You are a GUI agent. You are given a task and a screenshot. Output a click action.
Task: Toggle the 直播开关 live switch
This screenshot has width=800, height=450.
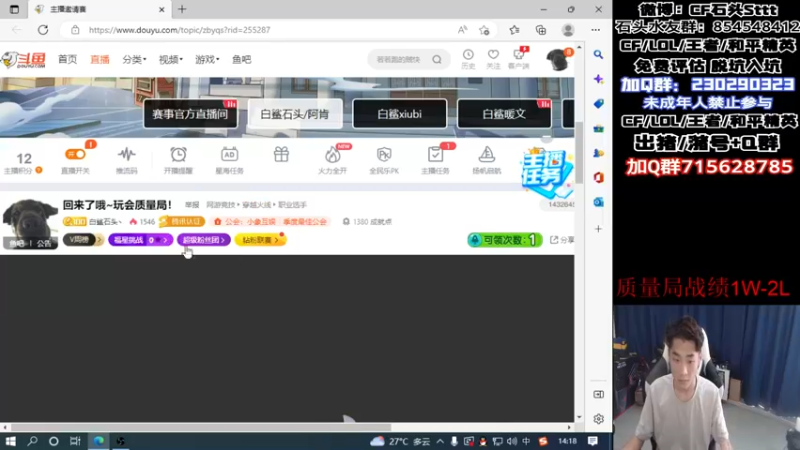click(76, 154)
